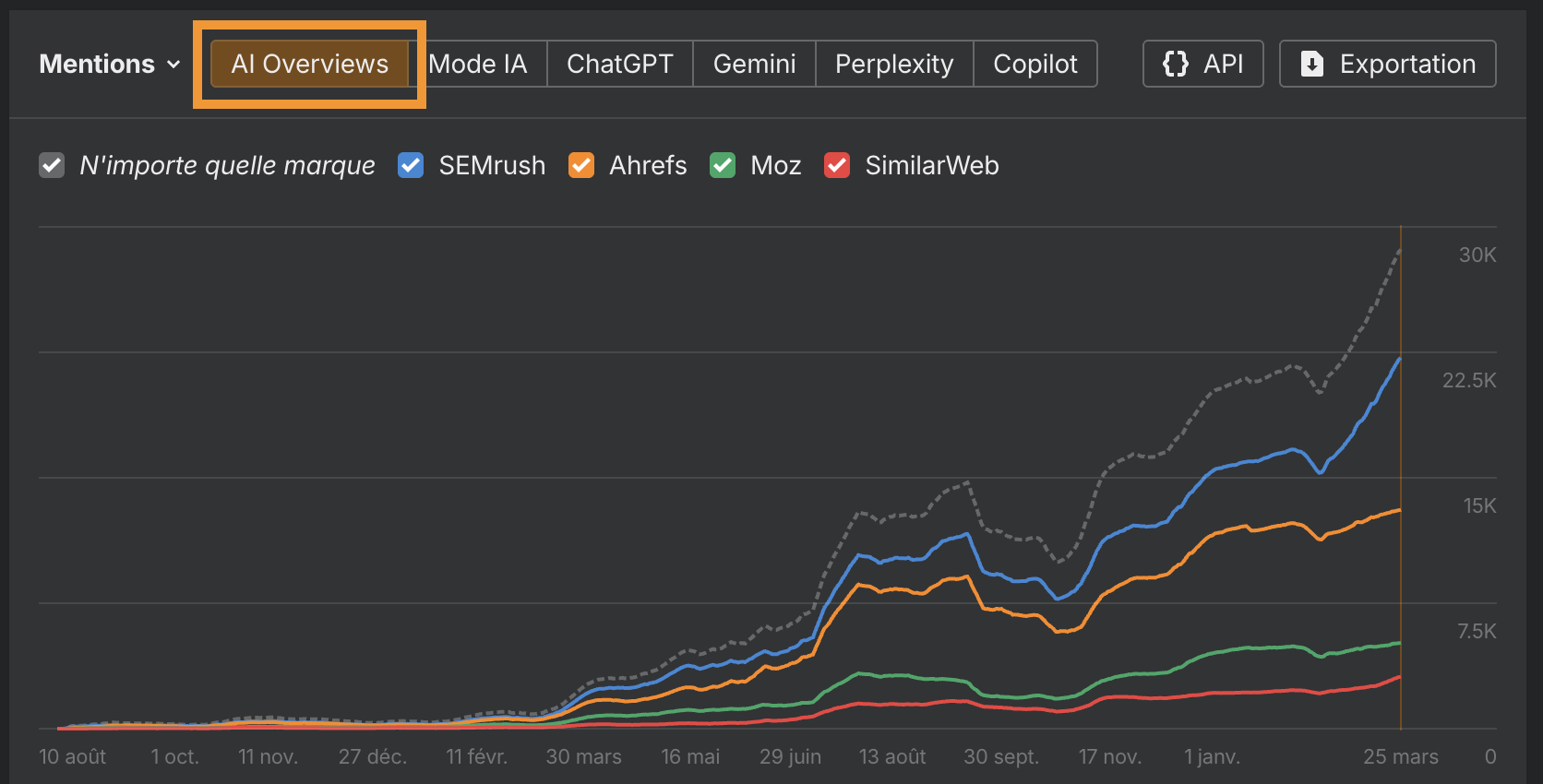This screenshot has height=784, width=1543.
Task: Hide the Moz series via green checkbox
Action: pos(723,166)
